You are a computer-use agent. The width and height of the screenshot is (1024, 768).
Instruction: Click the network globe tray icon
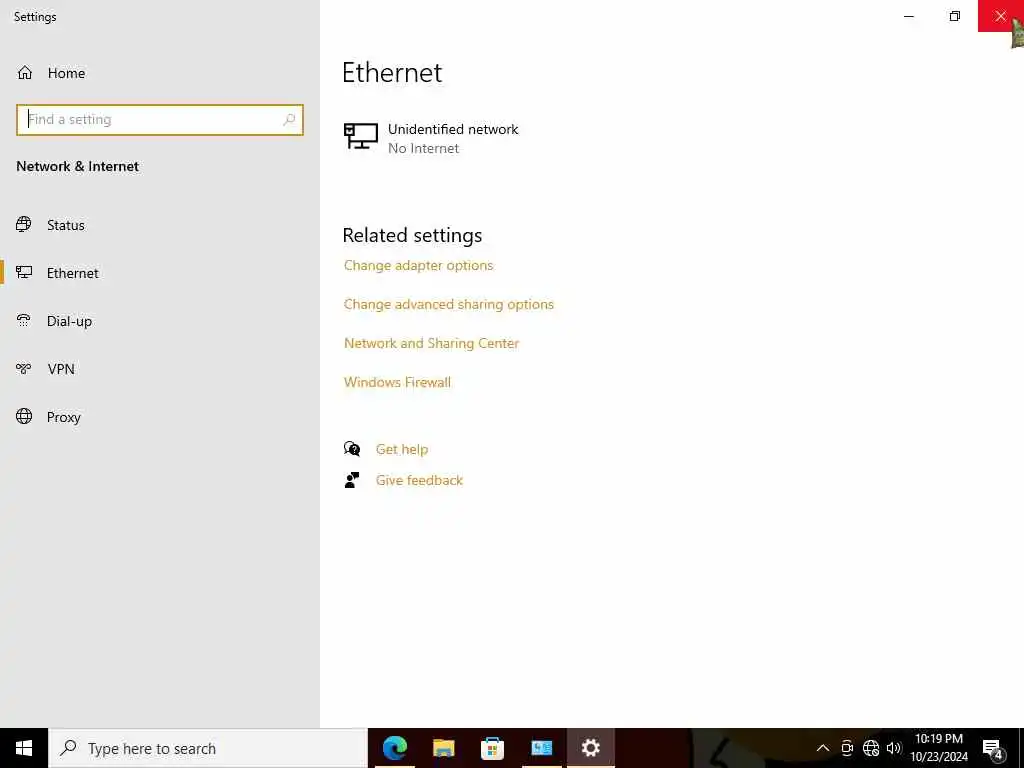871,748
